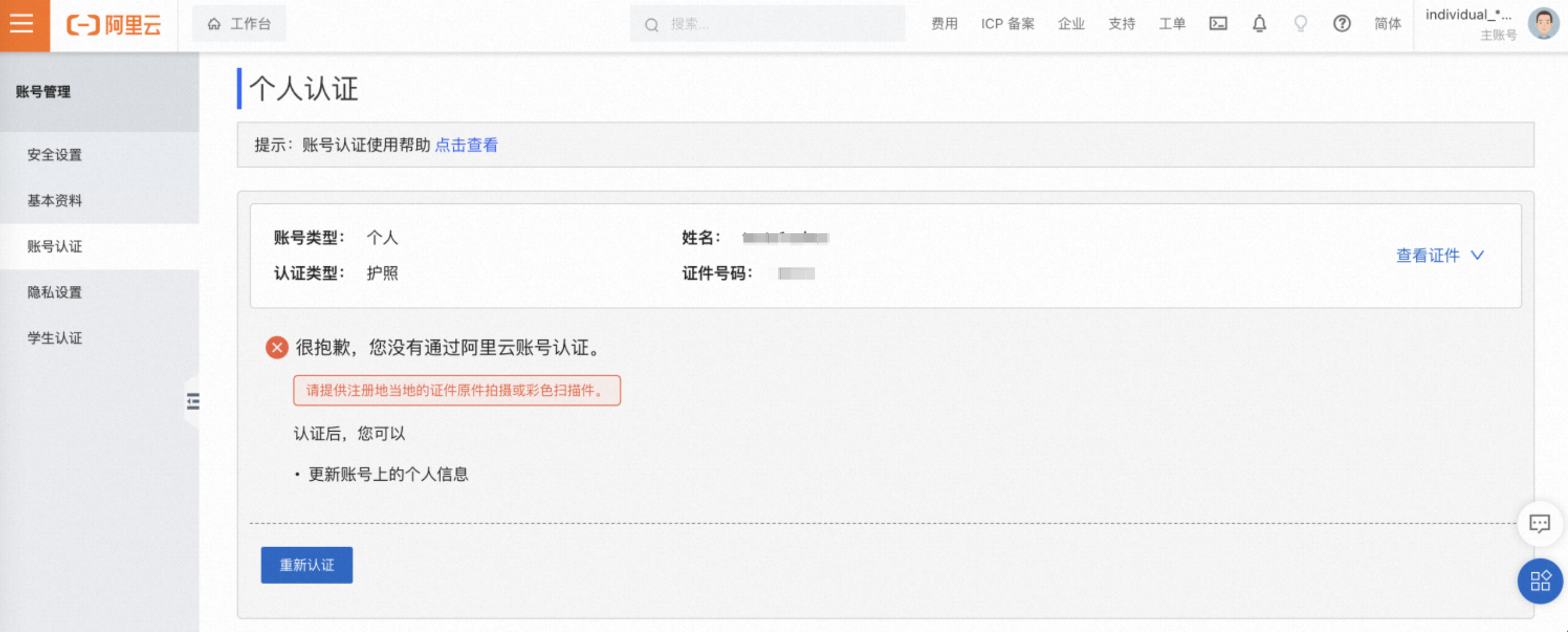
Task: Click the Alibaba Cloud logo
Action: [x=114, y=25]
